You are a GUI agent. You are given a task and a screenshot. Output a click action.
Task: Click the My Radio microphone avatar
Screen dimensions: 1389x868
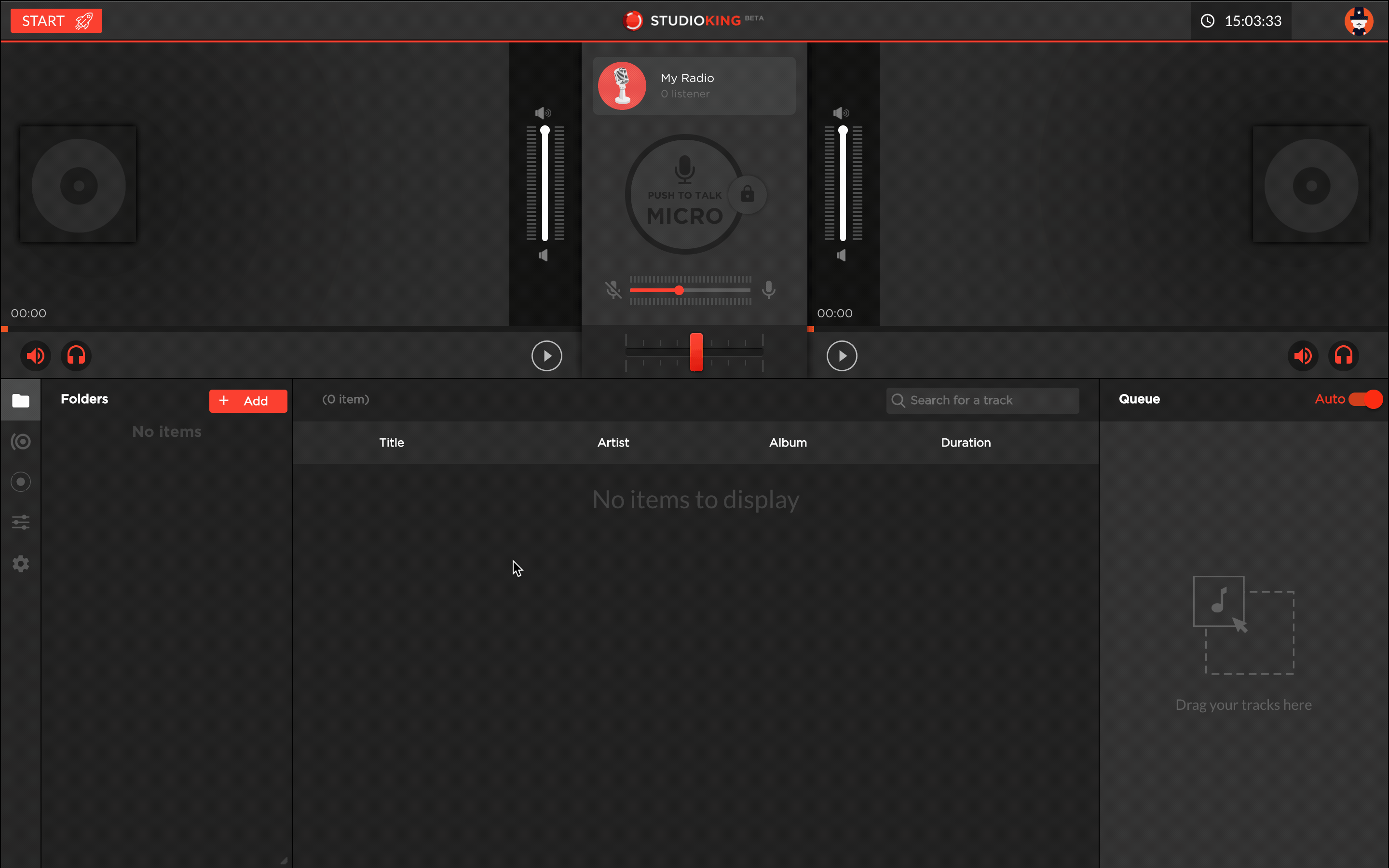[x=622, y=85]
